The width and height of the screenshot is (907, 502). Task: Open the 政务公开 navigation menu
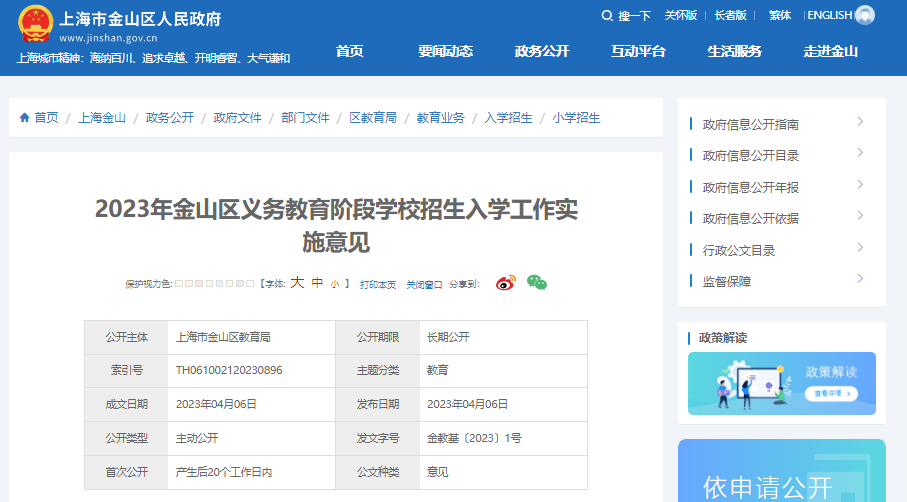pos(542,52)
